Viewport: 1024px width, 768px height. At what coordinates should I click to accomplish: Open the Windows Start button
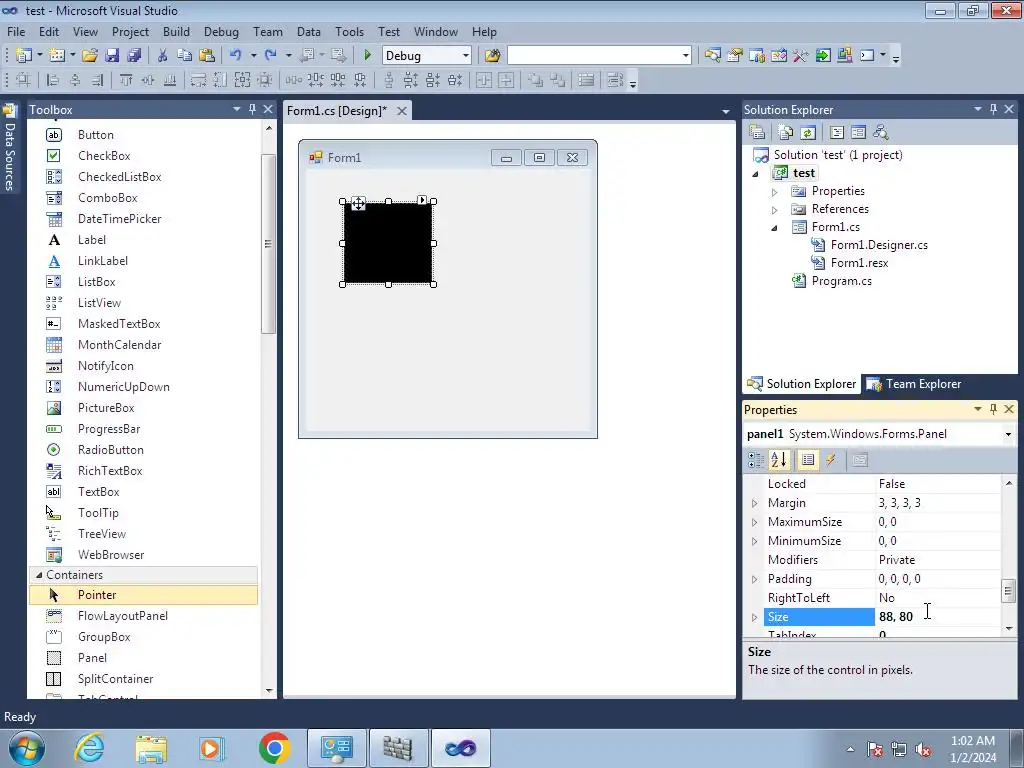pyautogui.click(x=27, y=748)
